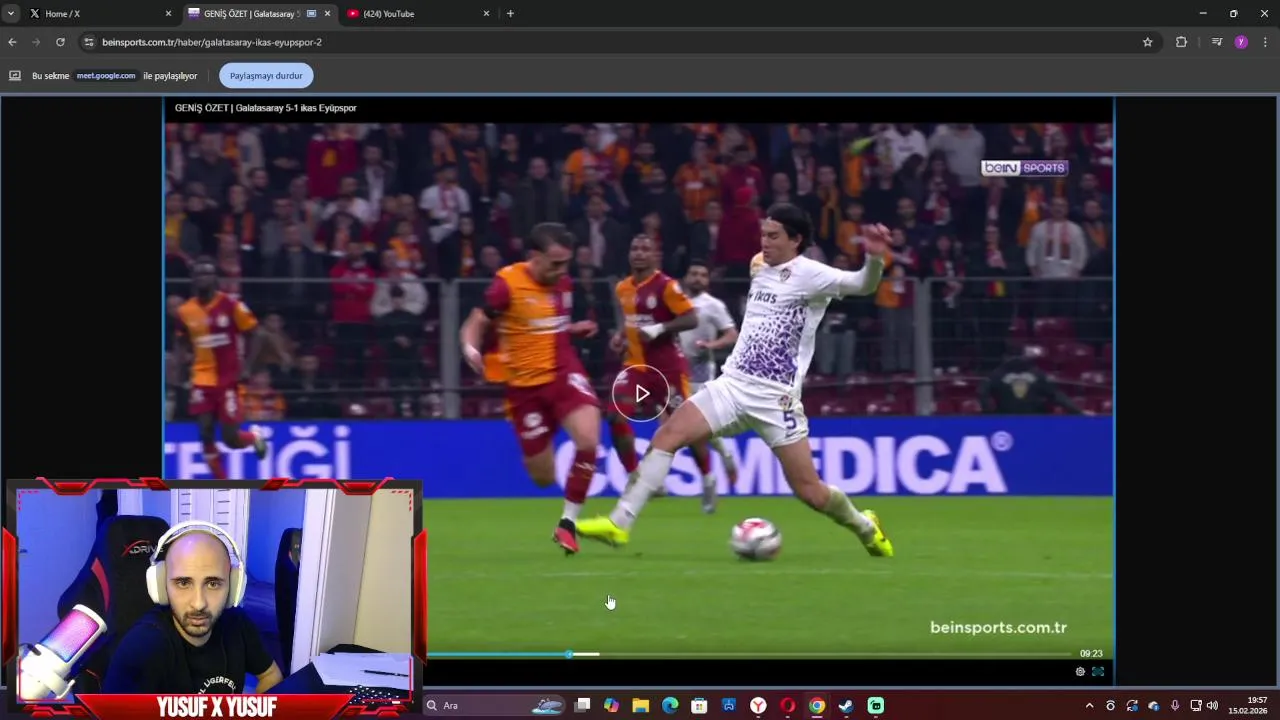Viewport: 1280px width, 720px height.
Task: Open the green app icon after Steam
Action: point(876,705)
